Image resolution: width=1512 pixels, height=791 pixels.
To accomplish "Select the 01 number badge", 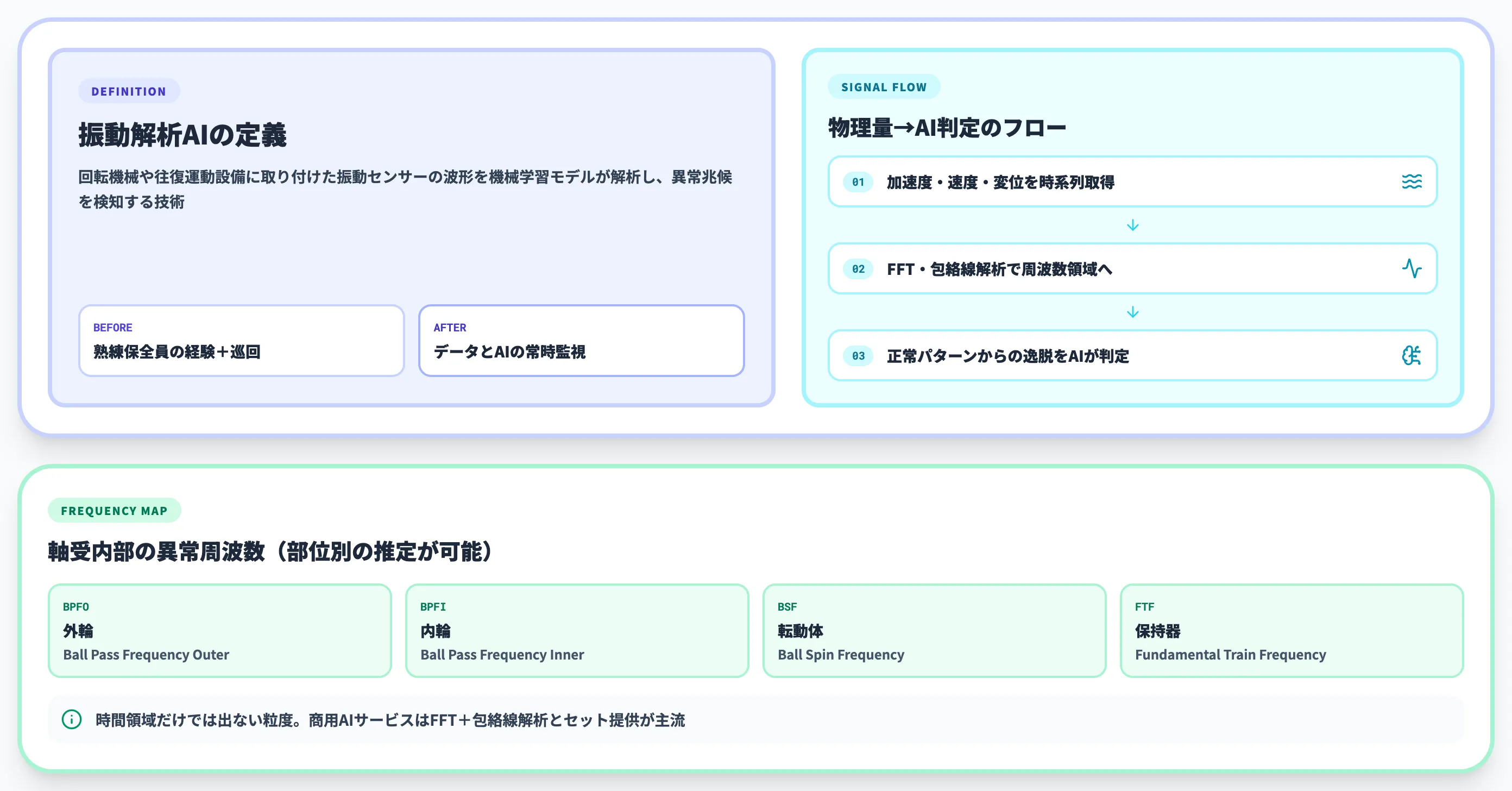I will [x=857, y=182].
